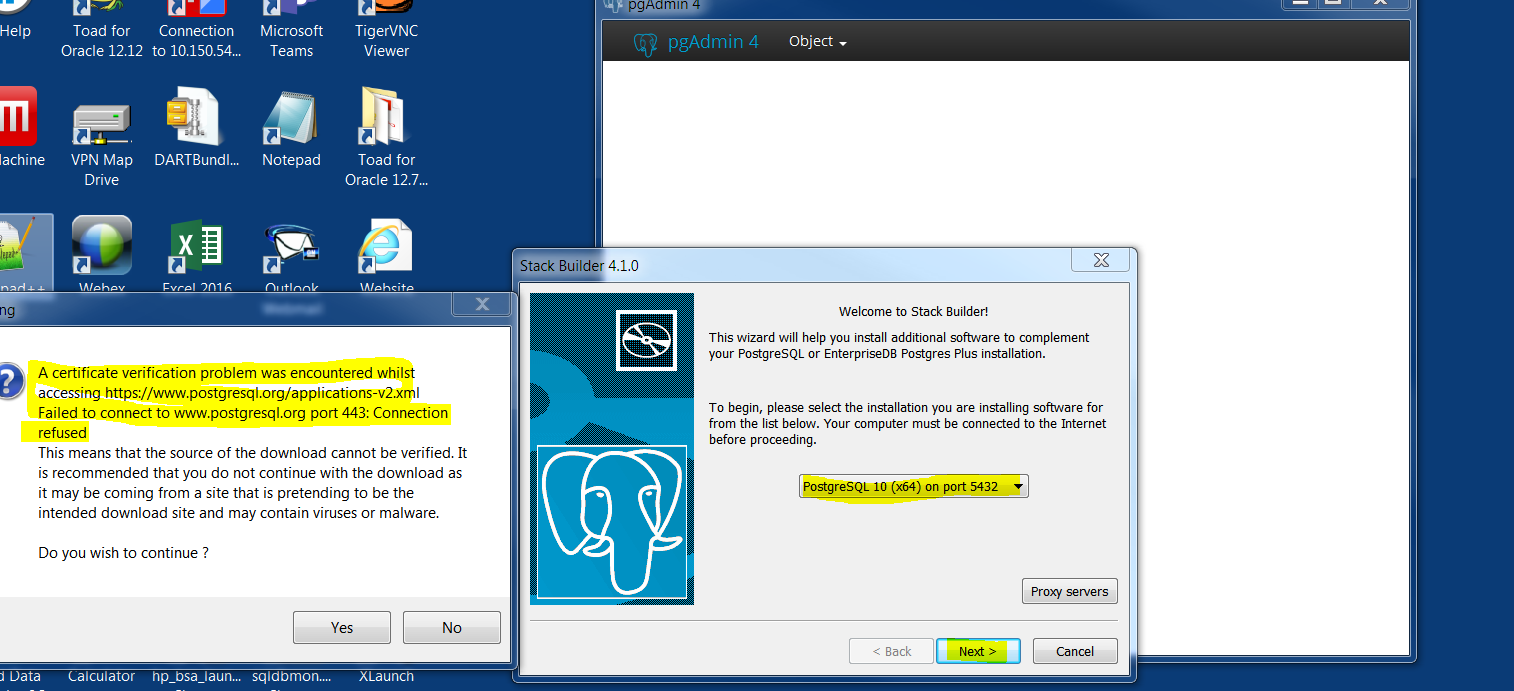Open the Notepad desktop shortcut
This screenshot has height=691, width=1514.
[291, 122]
